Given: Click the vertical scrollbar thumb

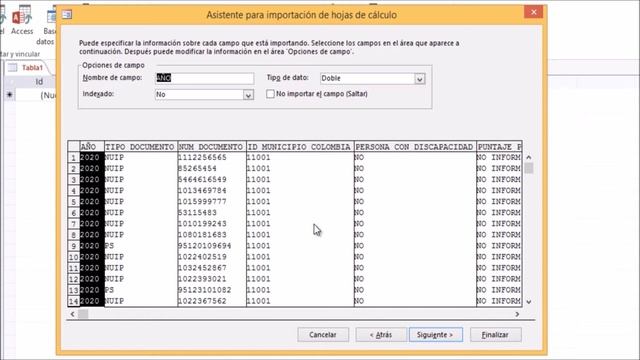Looking at the screenshot, I should tap(529, 168).
